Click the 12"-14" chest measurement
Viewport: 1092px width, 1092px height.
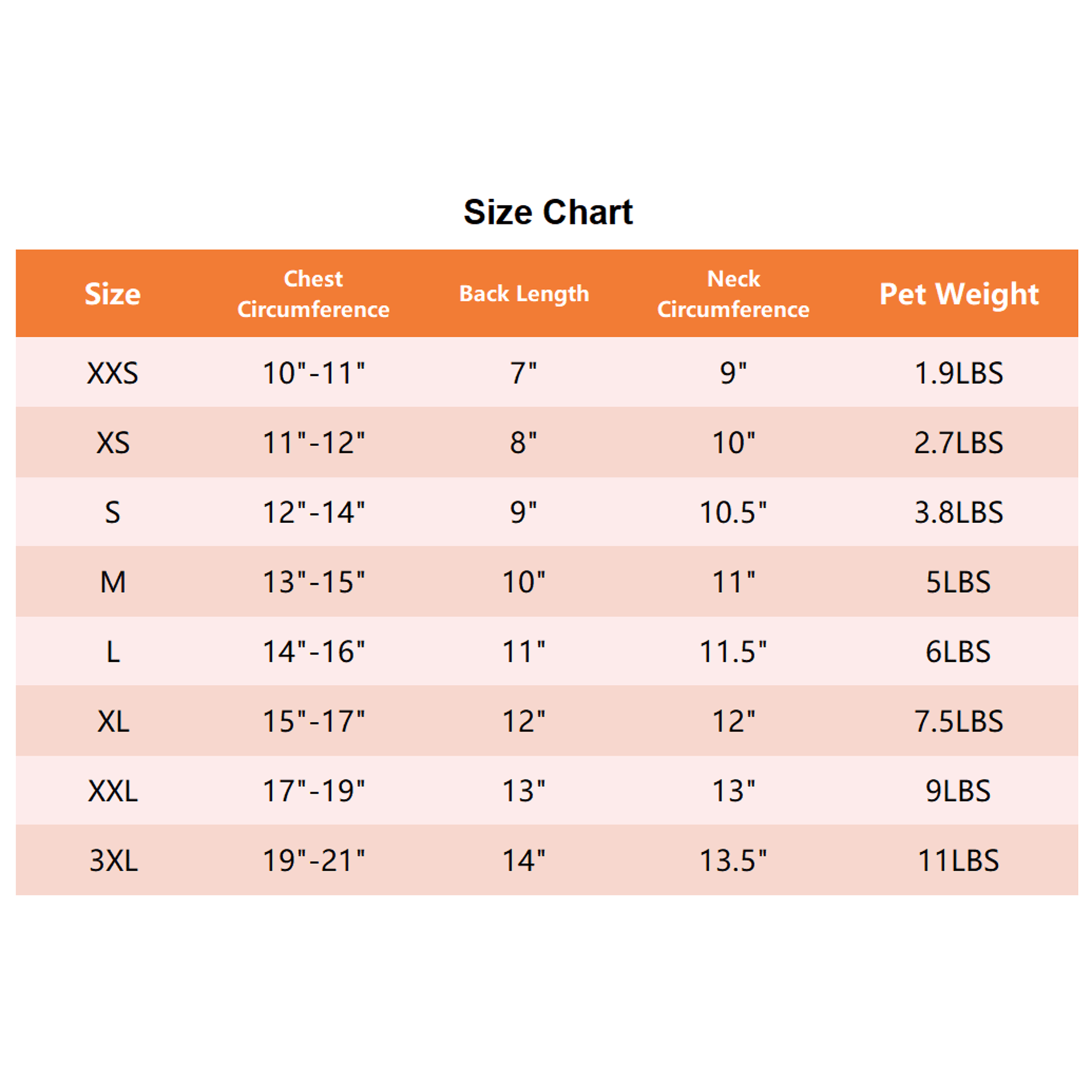coord(314,513)
